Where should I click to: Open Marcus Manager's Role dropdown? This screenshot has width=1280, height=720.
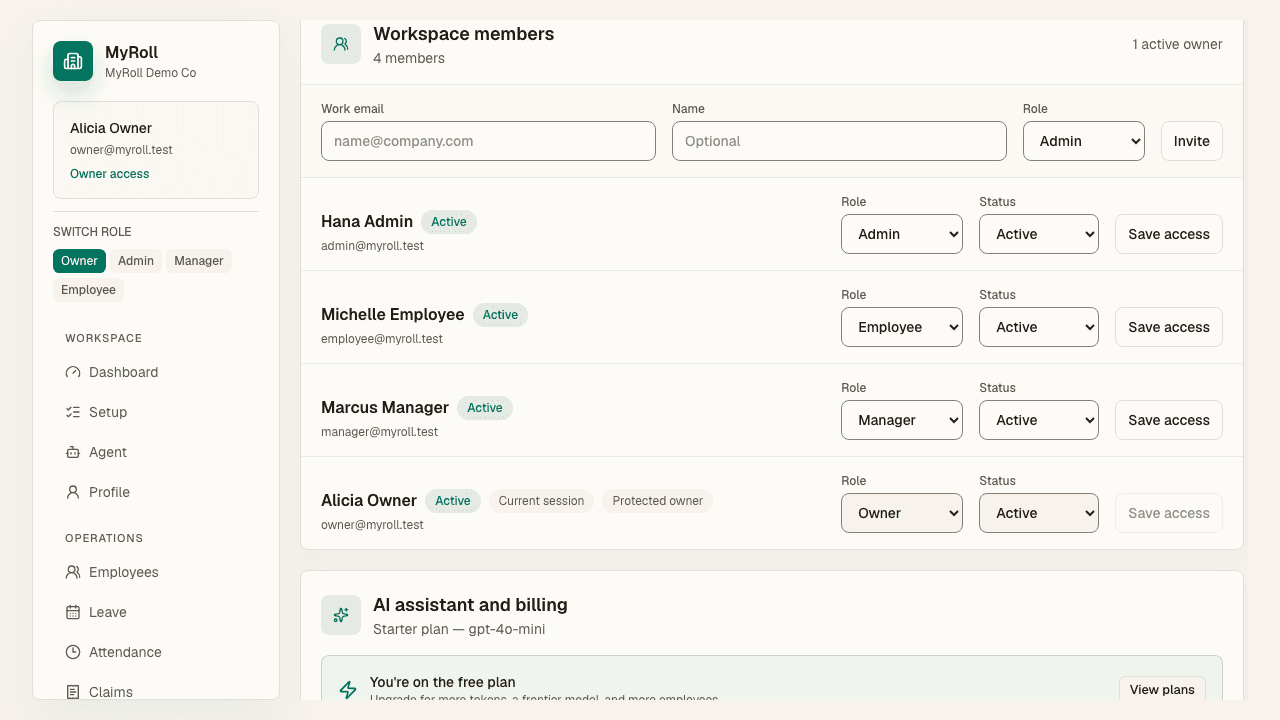pyautogui.click(x=902, y=420)
